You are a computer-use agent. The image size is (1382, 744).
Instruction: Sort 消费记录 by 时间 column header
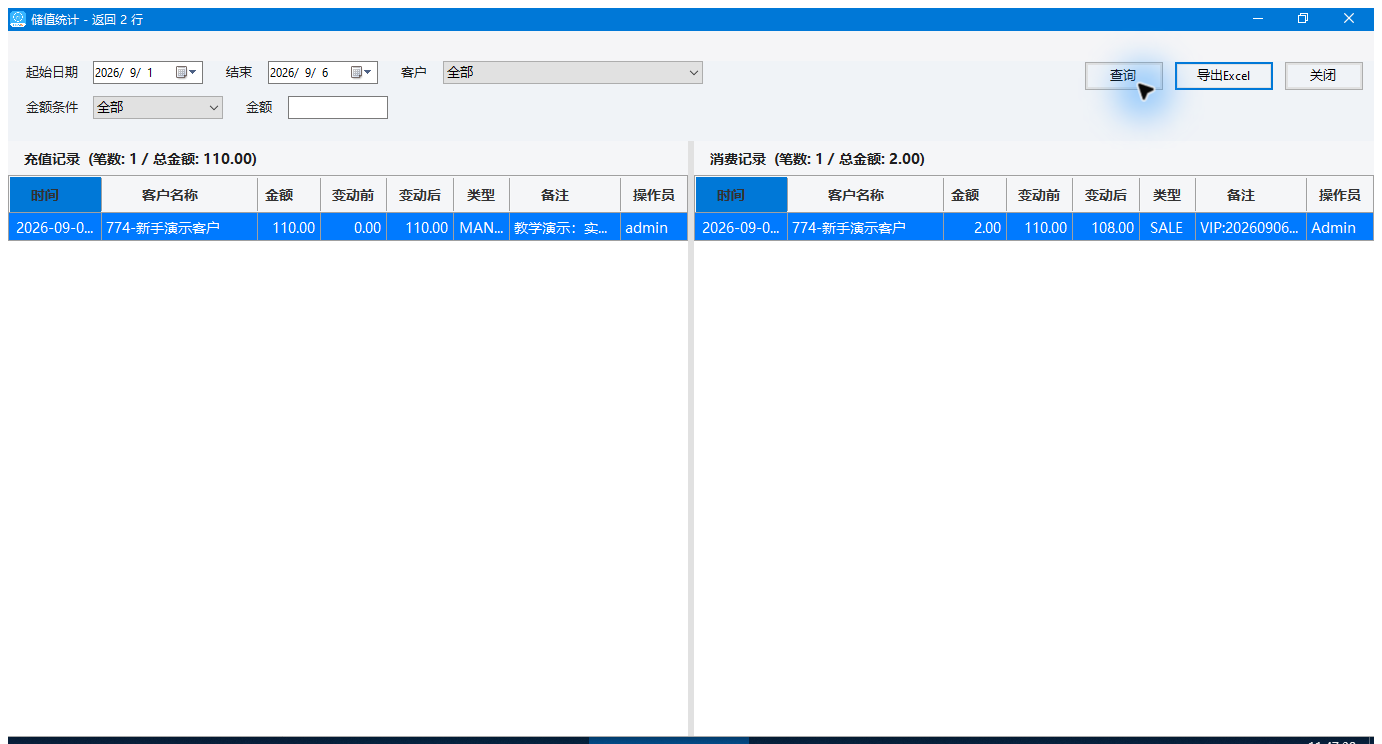click(741, 195)
